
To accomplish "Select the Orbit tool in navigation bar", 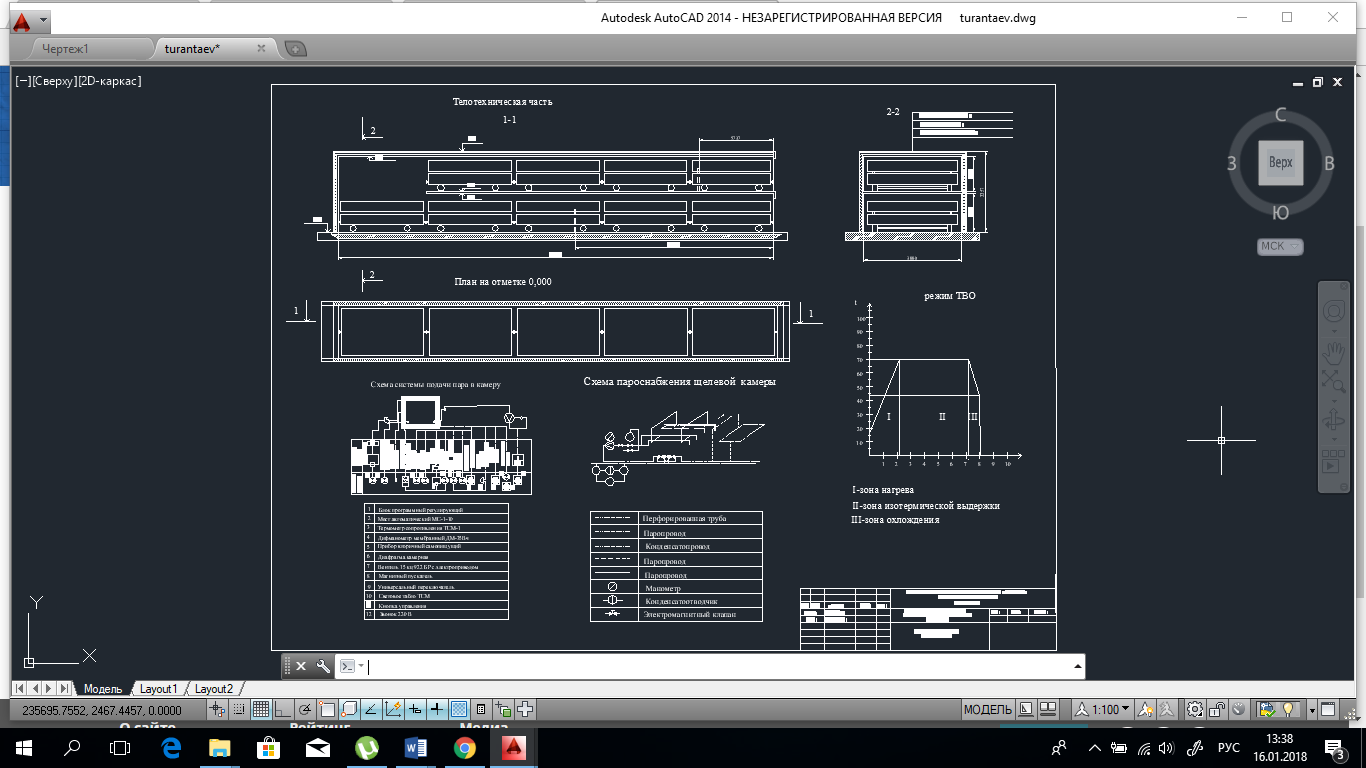I will tap(1334, 421).
